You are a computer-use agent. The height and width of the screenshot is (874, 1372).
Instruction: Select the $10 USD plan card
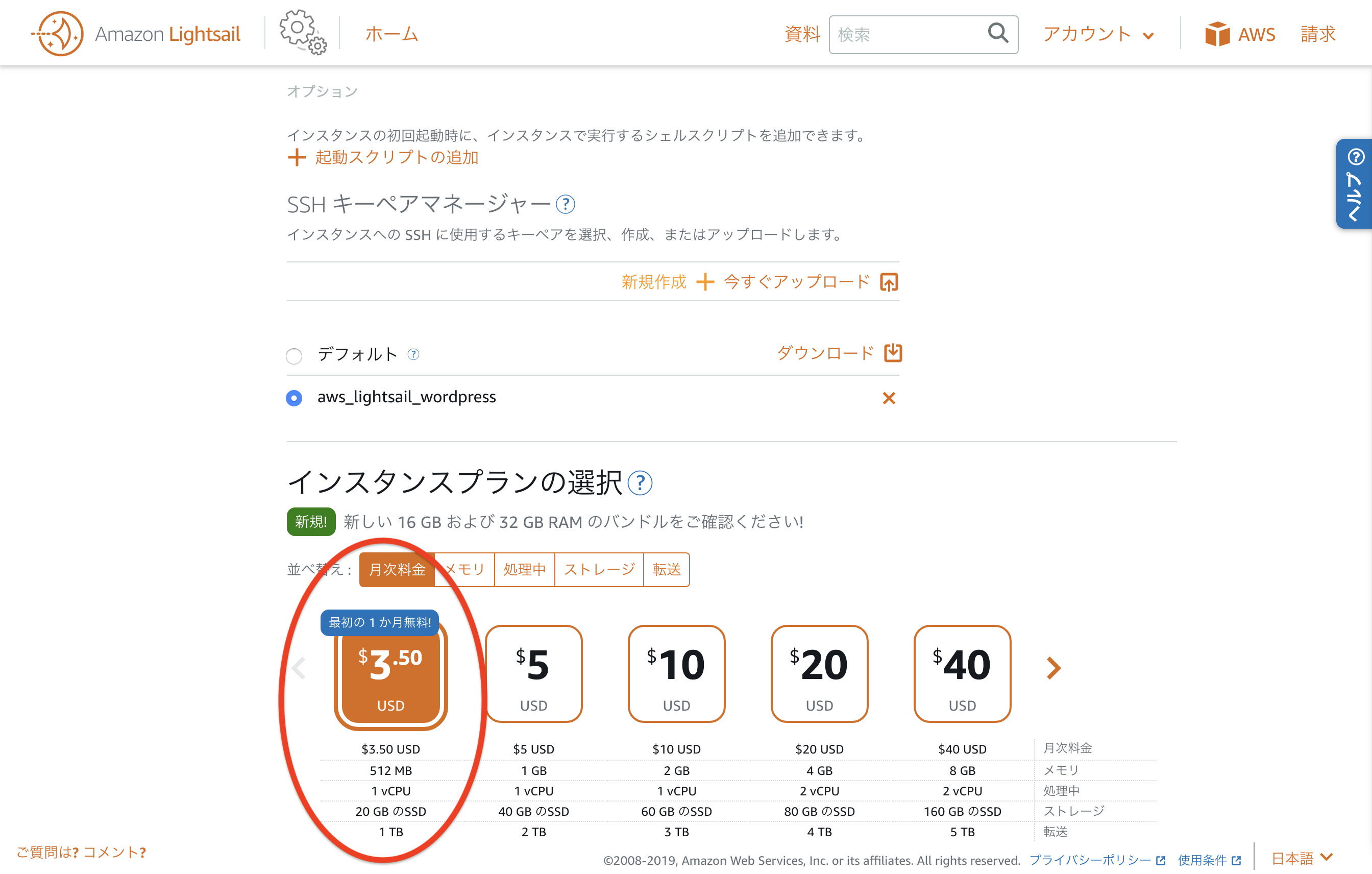click(677, 674)
